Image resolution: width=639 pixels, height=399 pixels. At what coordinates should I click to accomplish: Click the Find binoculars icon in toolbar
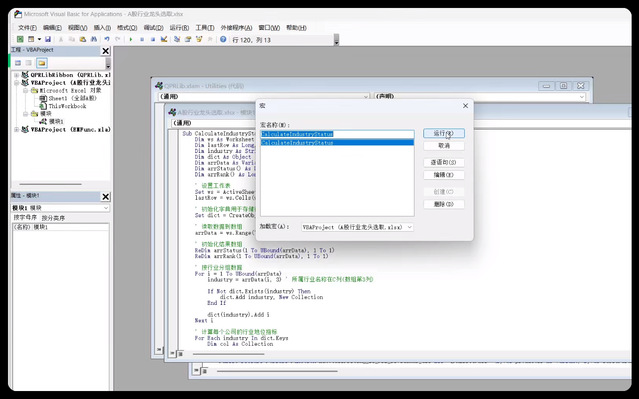tap(94, 39)
